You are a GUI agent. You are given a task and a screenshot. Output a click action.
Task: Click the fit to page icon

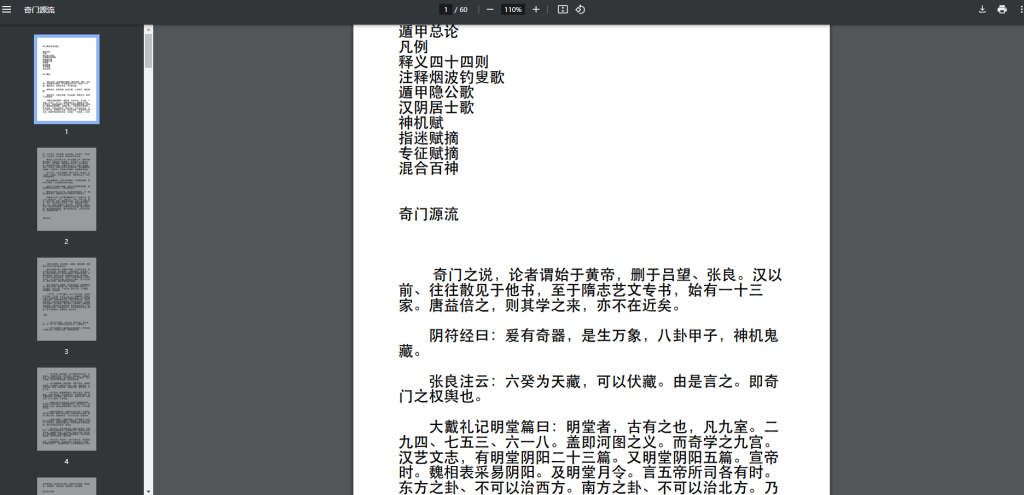pos(563,9)
